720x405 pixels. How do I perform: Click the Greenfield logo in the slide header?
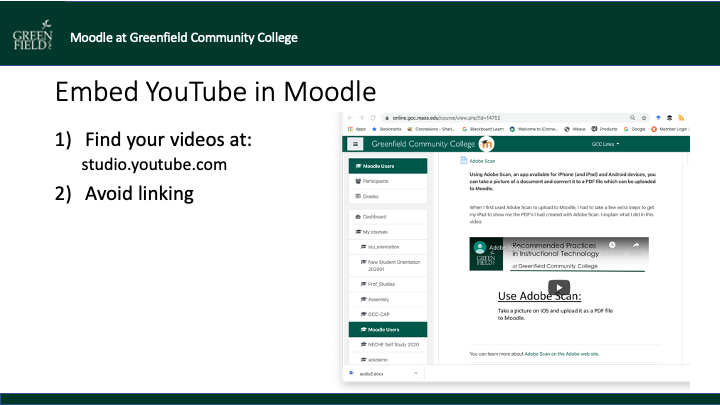33,35
